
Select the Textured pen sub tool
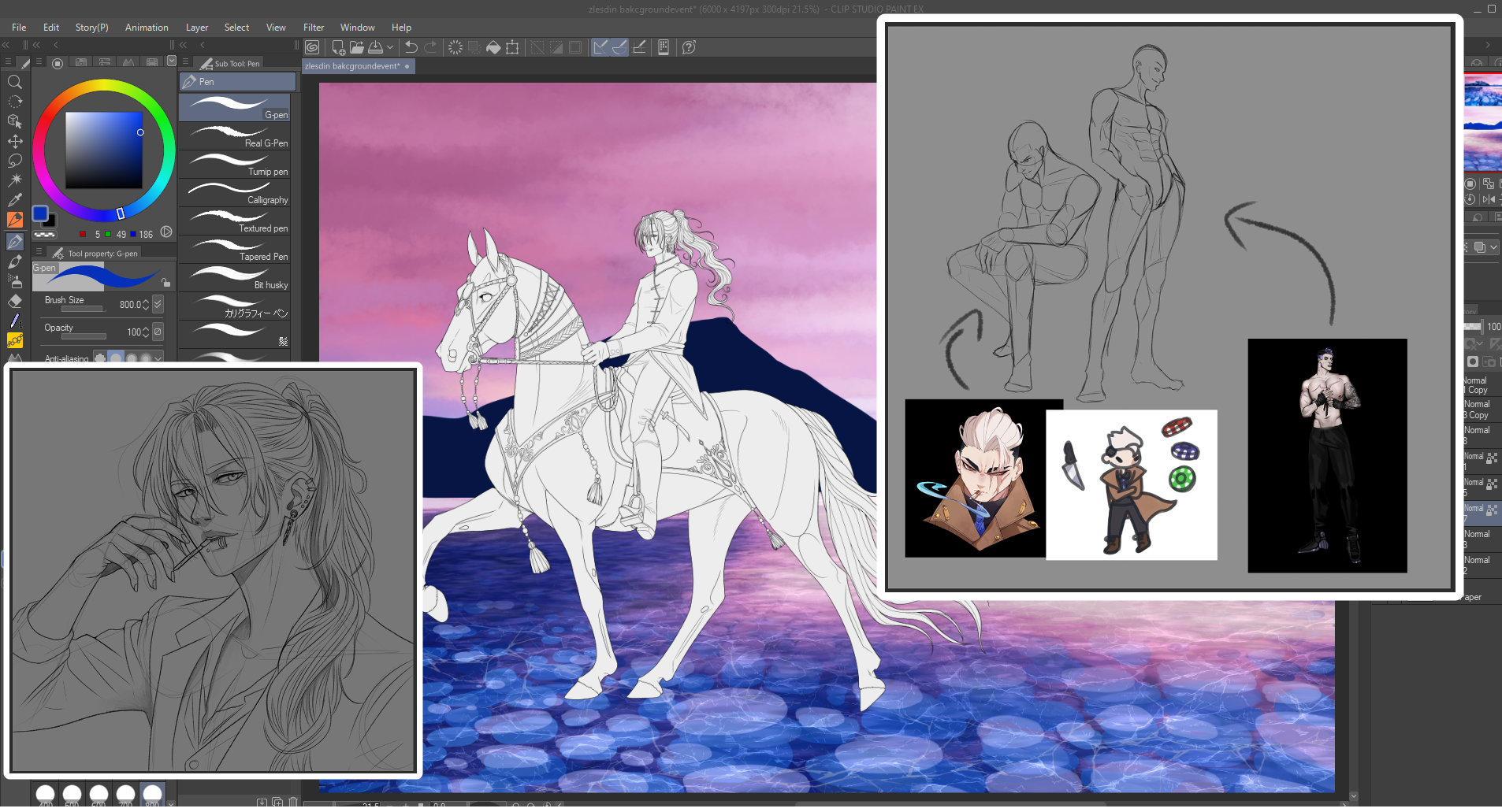tap(235, 221)
